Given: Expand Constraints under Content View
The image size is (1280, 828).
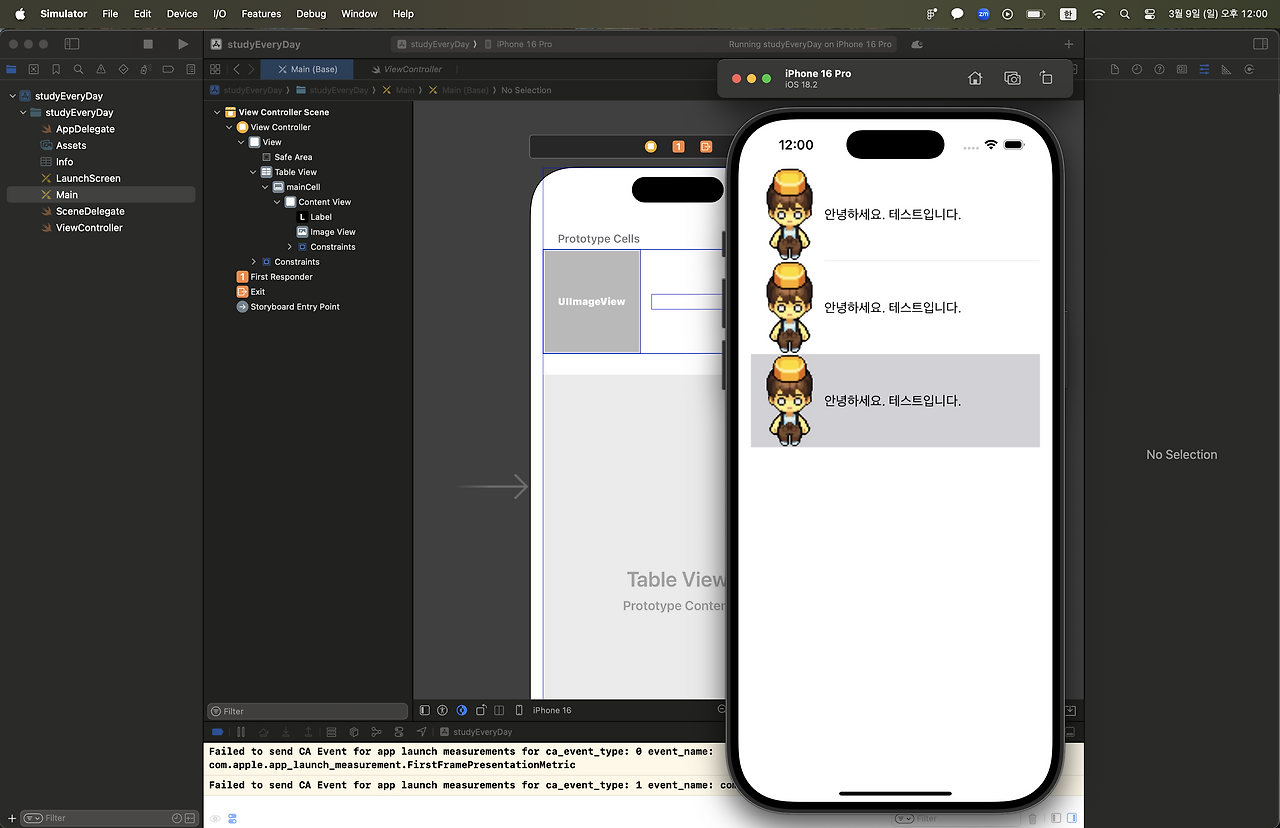Looking at the screenshot, I should tap(289, 247).
